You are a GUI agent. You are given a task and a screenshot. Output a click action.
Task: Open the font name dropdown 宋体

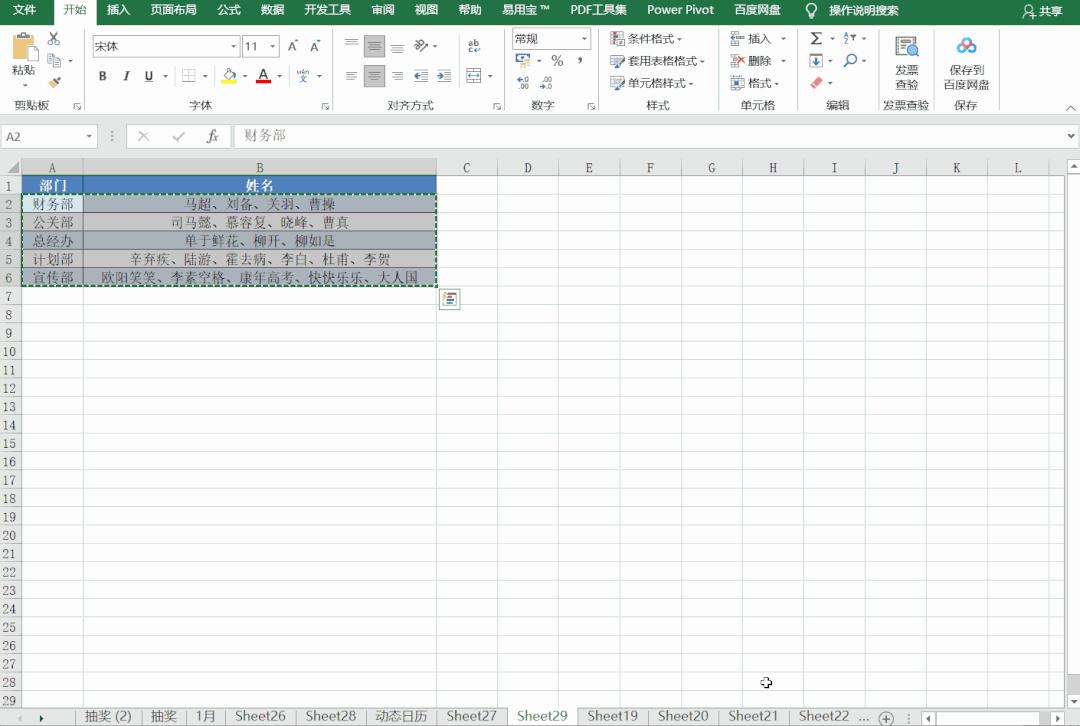click(234, 47)
